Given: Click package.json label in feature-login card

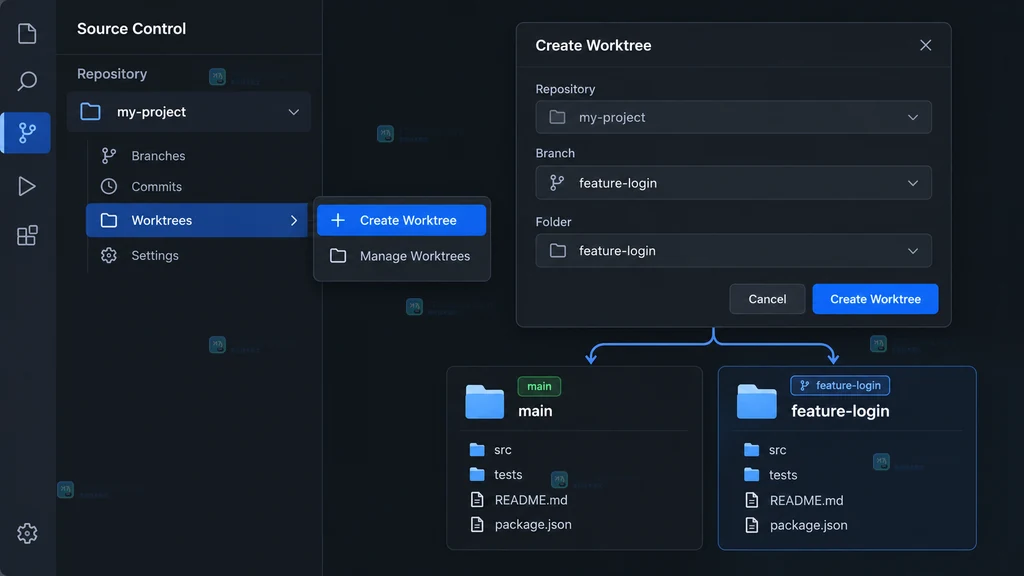Looking at the screenshot, I should point(808,525).
